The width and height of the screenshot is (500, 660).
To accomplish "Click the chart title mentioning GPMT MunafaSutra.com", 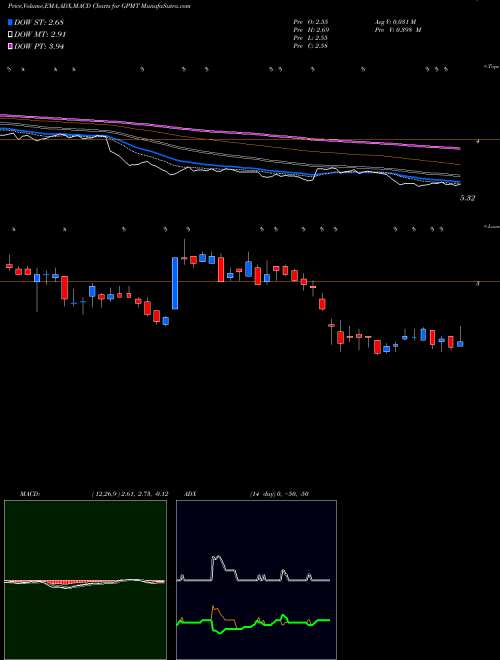I will coord(99,7).
